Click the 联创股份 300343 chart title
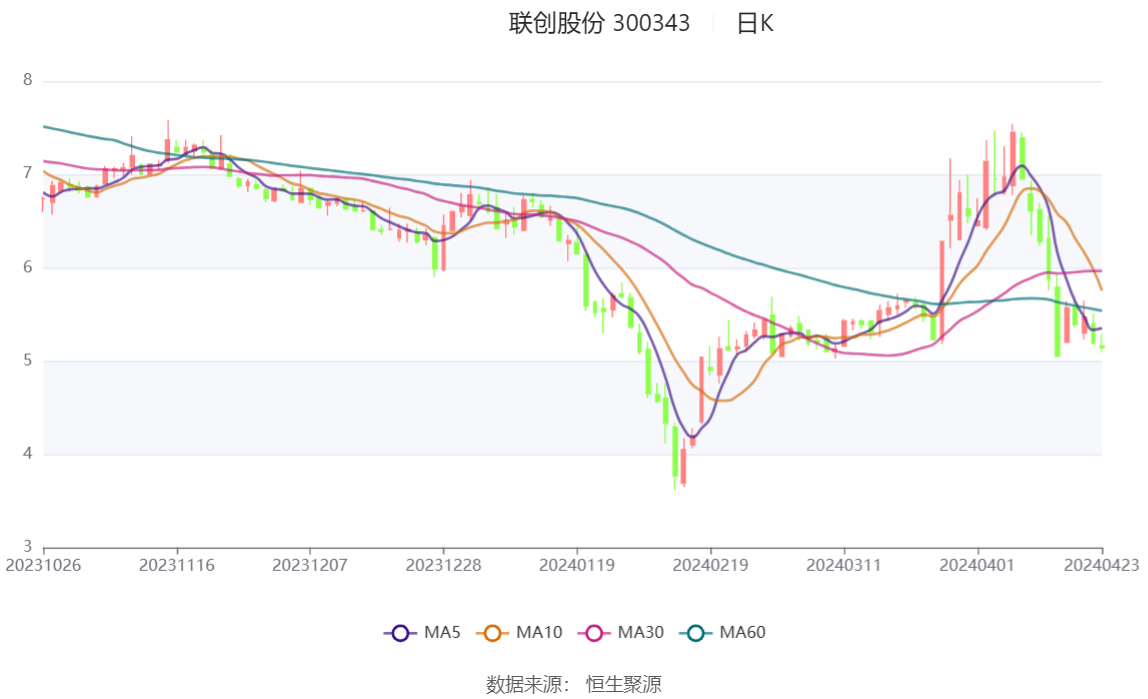This screenshot has width=1148, height=699. click(599, 24)
